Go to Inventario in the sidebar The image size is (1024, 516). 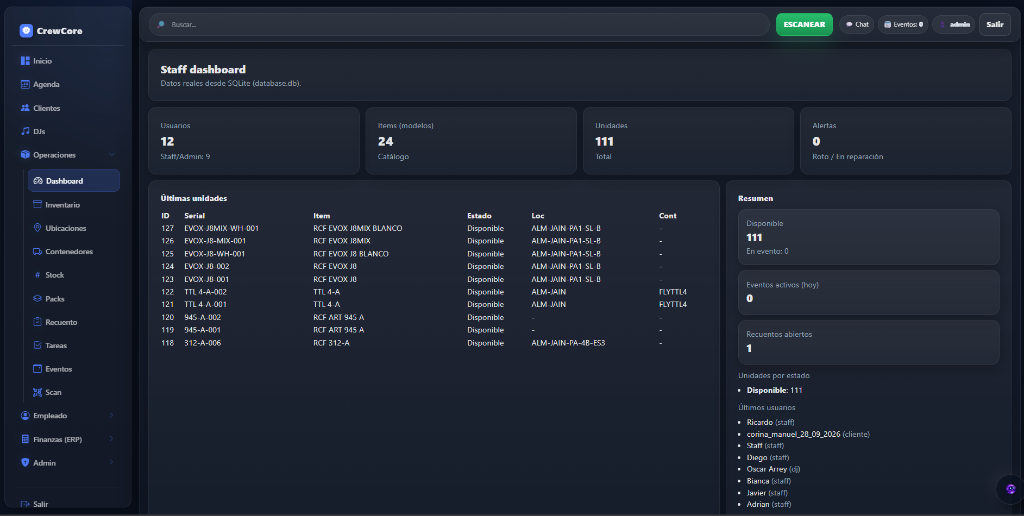click(63, 204)
